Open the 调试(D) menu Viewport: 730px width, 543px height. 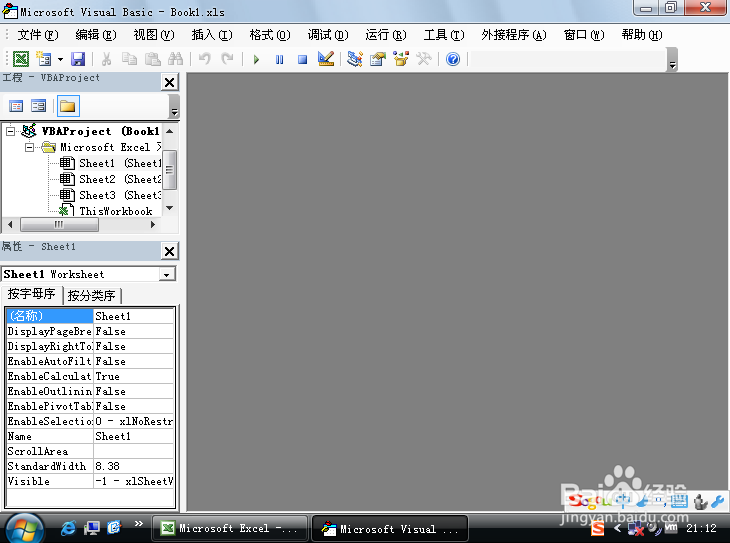[x=328, y=35]
